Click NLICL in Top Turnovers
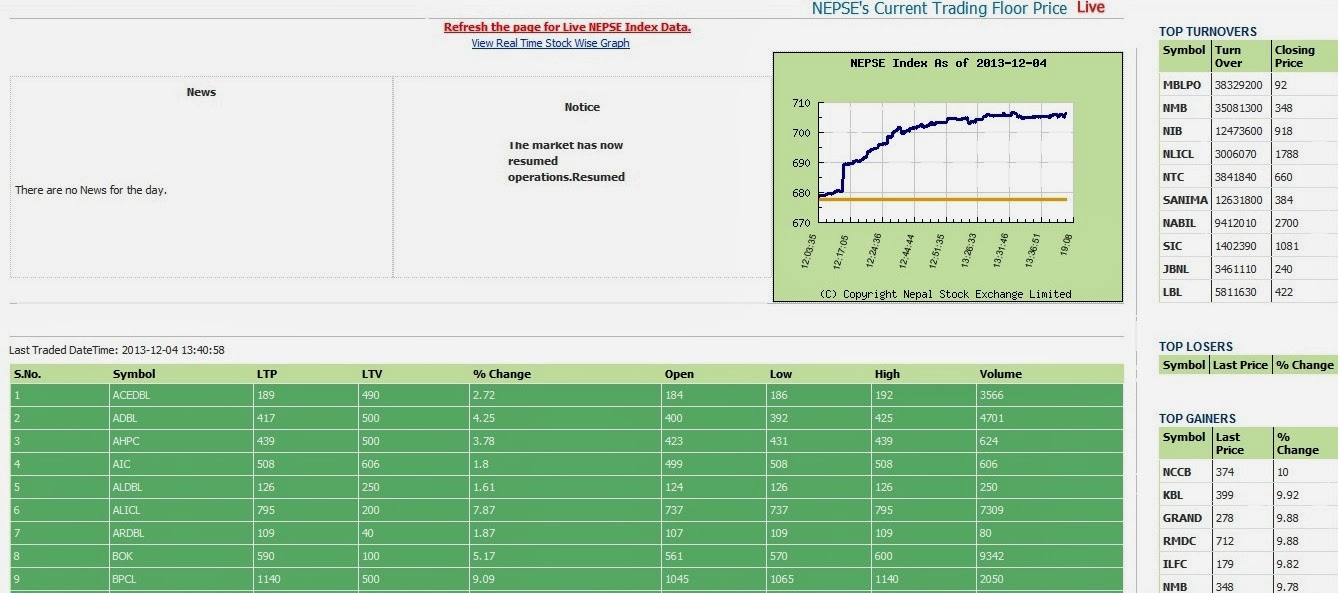Image resolution: width=1338 pixels, height=593 pixels. pos(1179,154)
